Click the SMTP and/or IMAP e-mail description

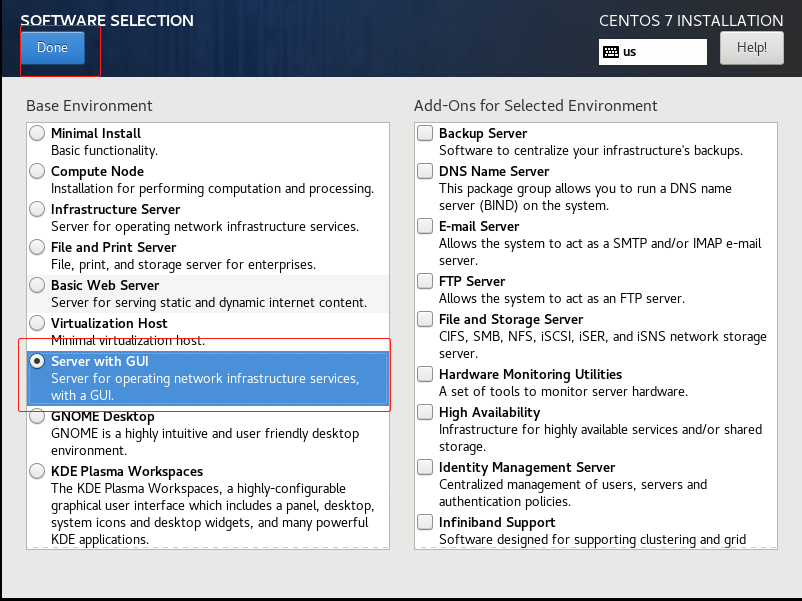[600, 252]
